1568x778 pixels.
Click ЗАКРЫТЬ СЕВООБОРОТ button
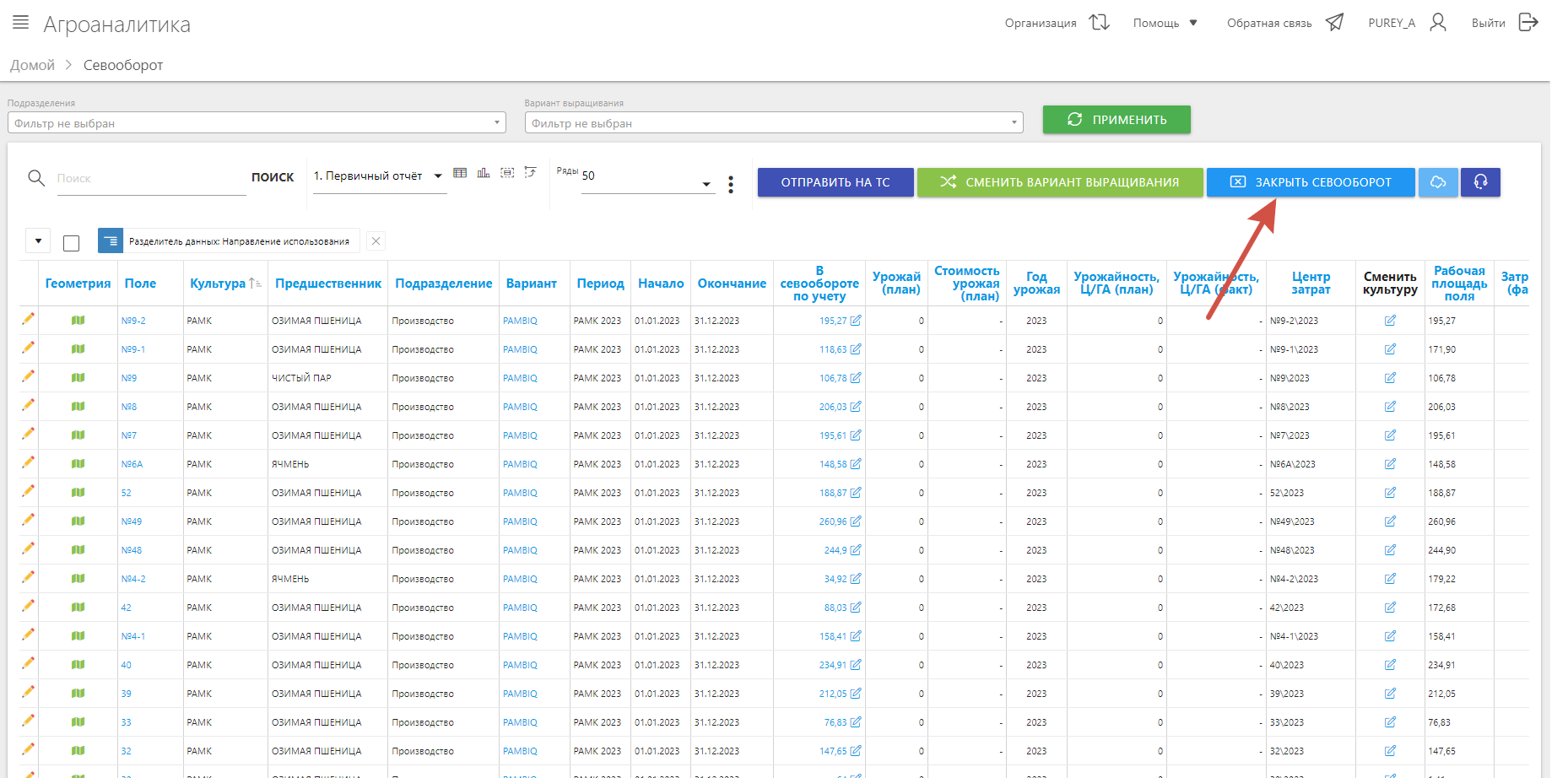(x=1310, y=182)
